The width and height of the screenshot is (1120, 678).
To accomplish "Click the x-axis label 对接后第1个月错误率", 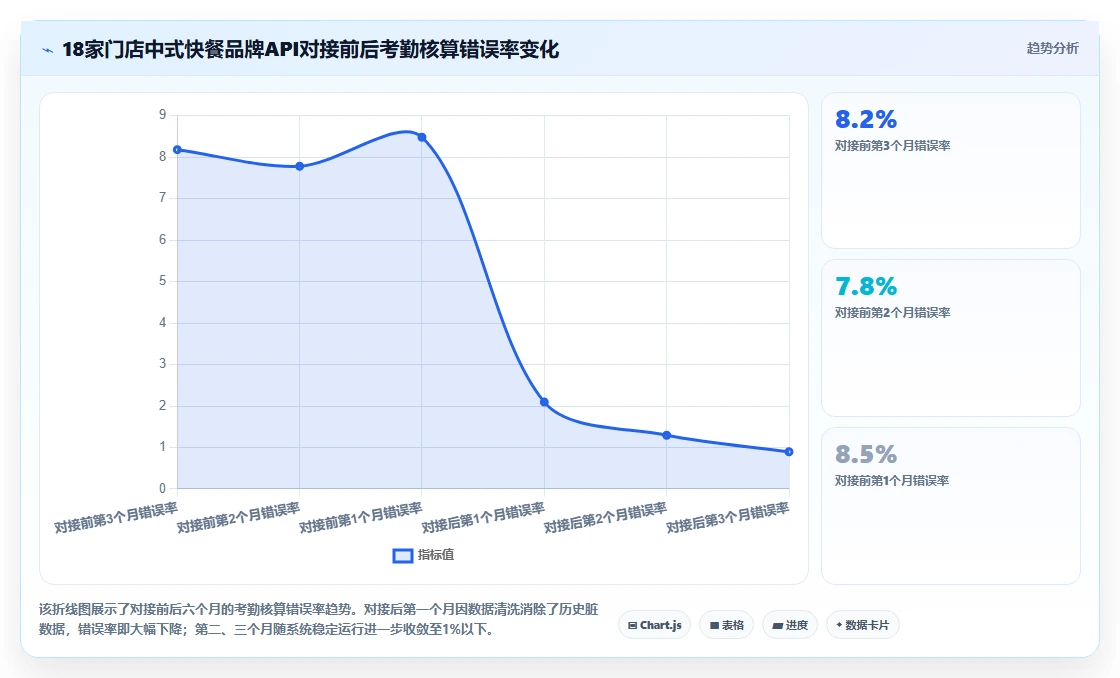I will (x=484, y=517).
